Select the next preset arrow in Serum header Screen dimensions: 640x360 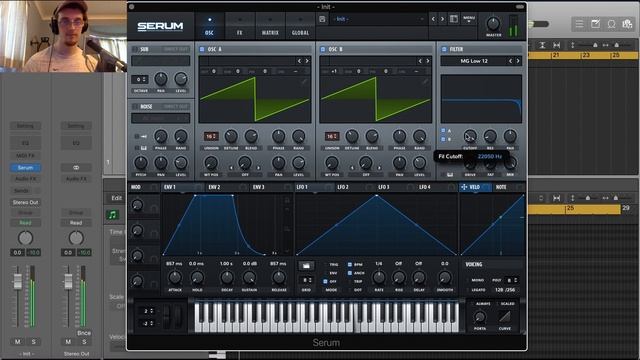coord(442,19)
